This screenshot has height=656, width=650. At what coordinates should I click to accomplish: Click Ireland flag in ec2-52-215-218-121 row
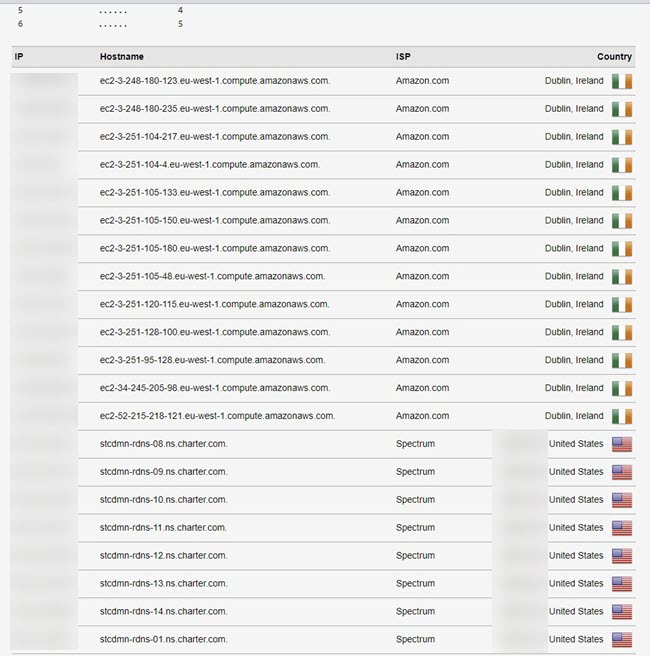622,417
